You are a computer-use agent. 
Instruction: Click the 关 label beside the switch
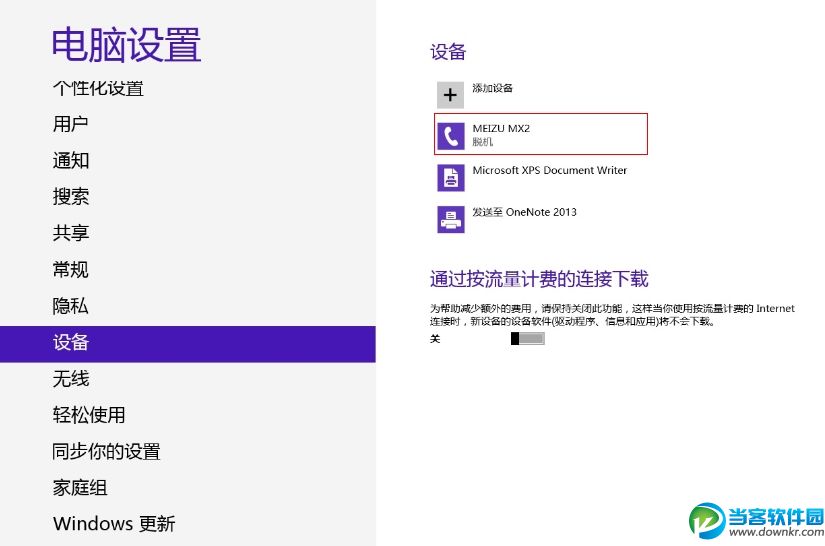tap(435, 339)
